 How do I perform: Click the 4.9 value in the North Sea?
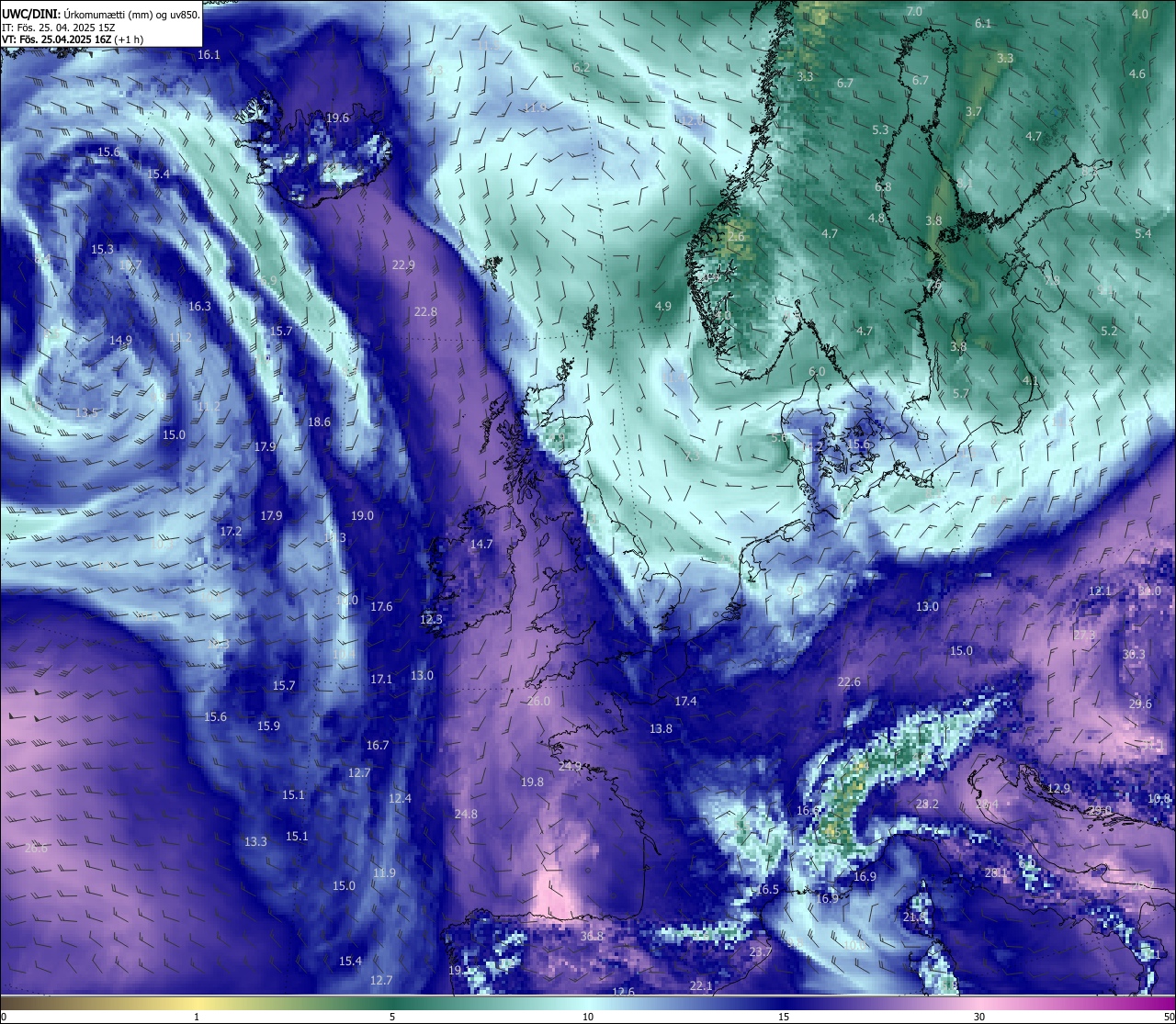point(663,306)
